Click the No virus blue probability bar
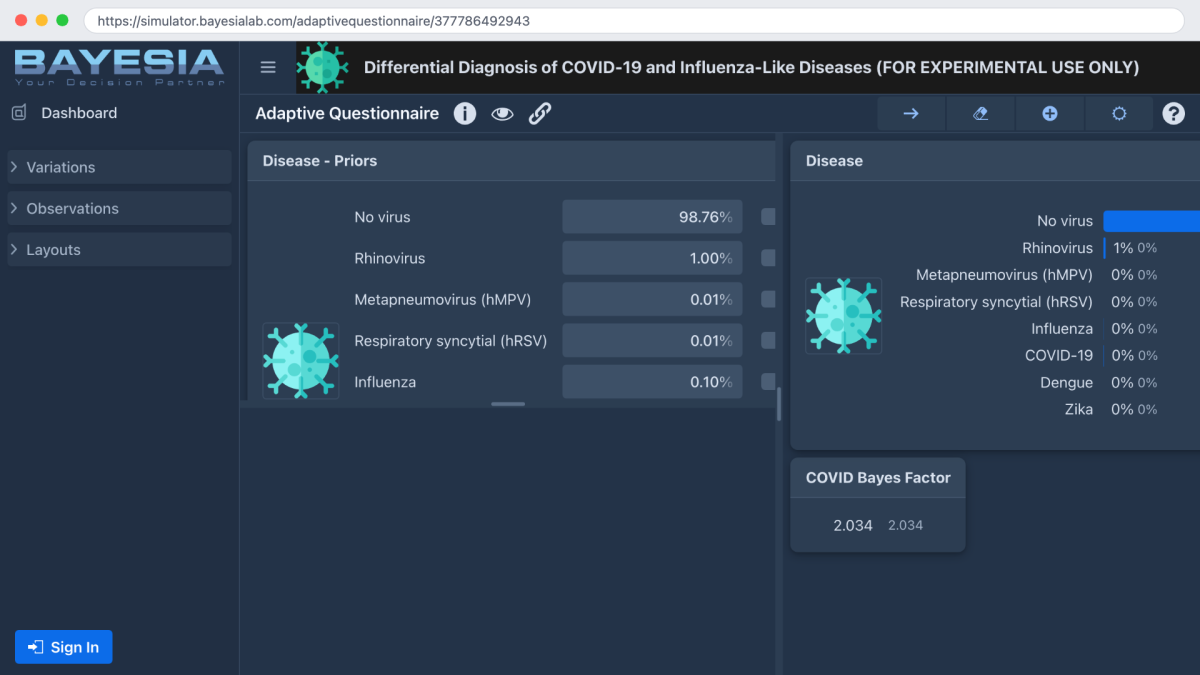1200x675 pixels. tap(1151, 221)
